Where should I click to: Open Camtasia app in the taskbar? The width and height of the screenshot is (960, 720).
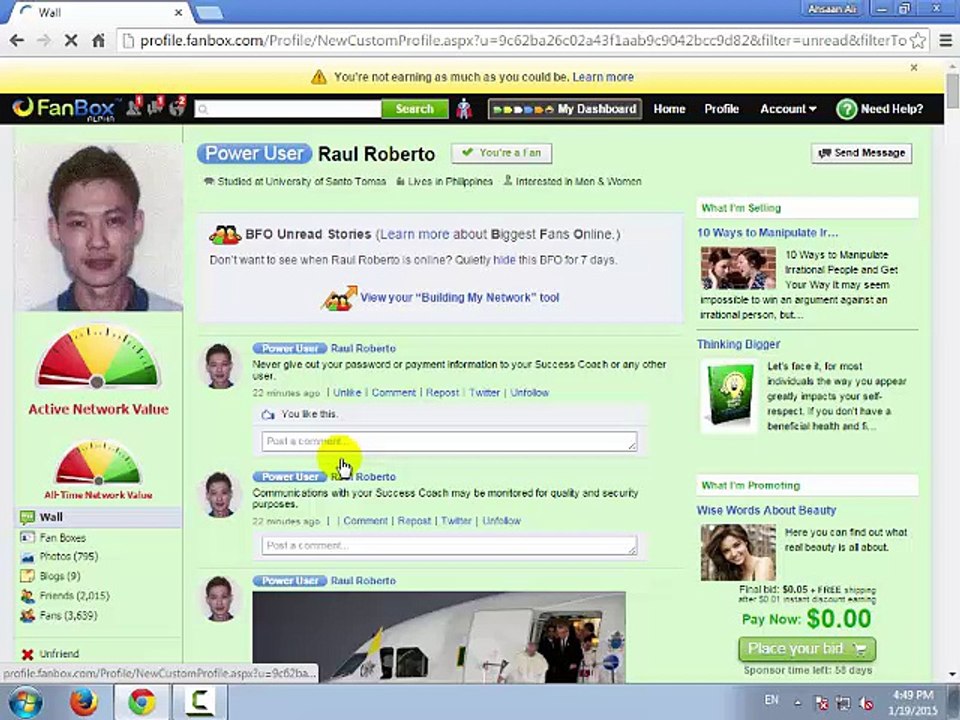click(x=200, y=702)
